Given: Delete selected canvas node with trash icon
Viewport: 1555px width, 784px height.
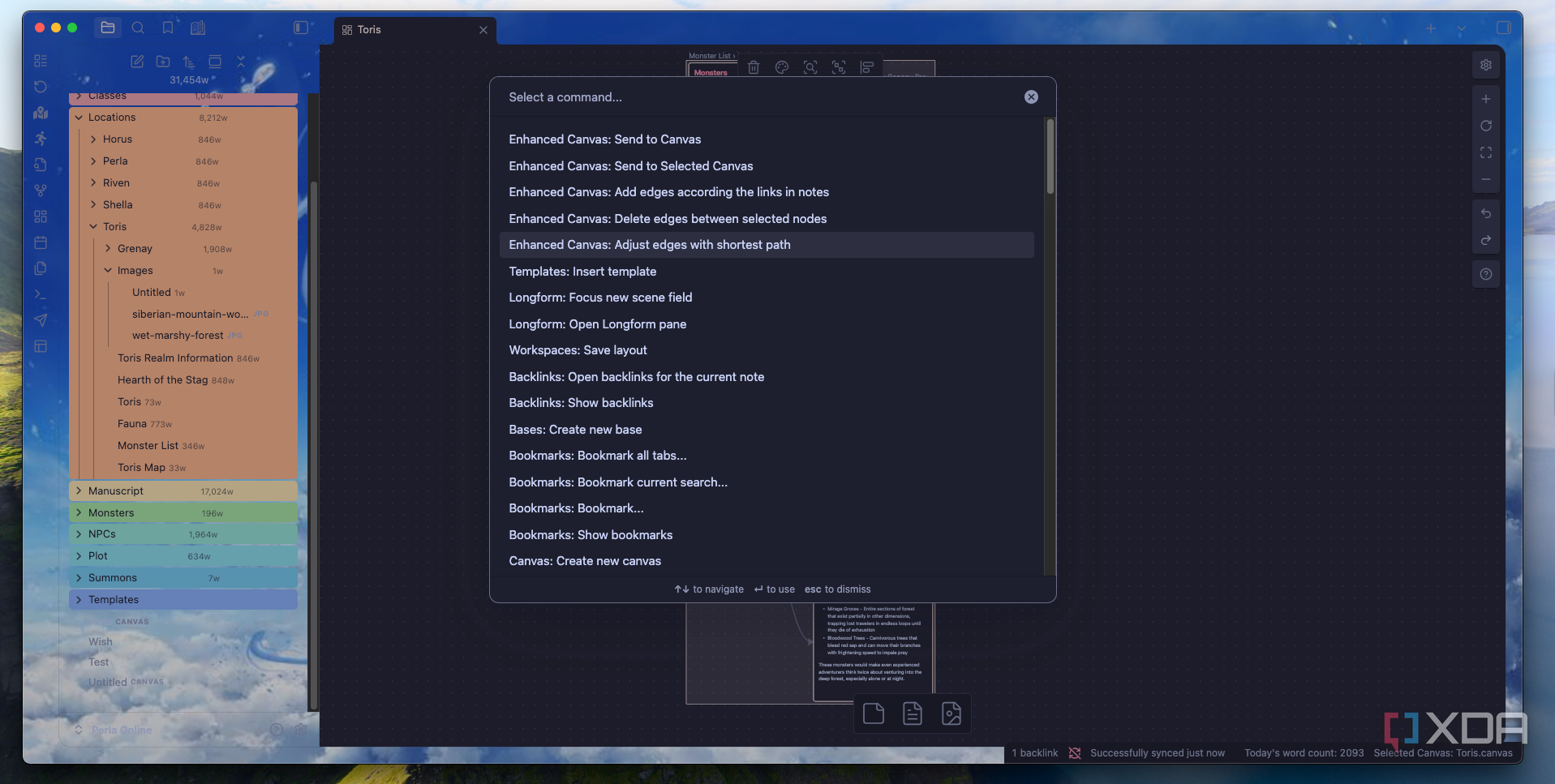Looking at the screenshot, I should pyautogui.click(x=754, y=68).
